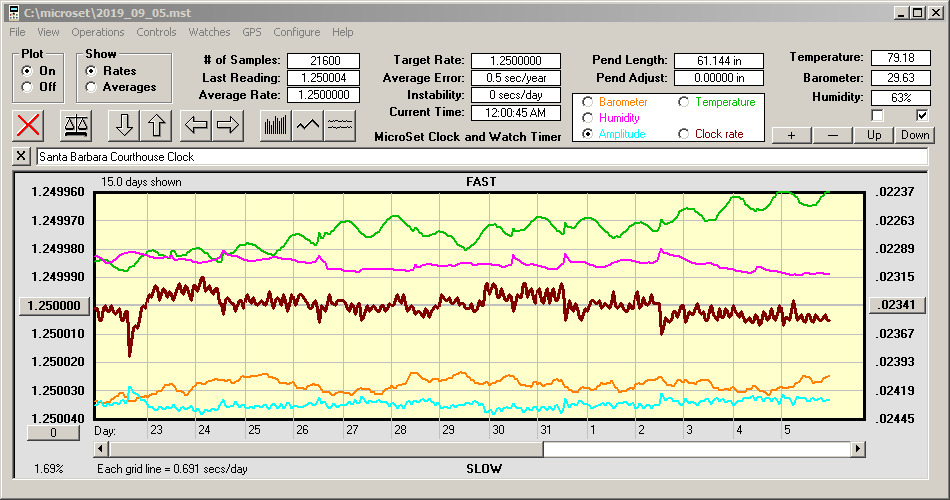Close the Santa Barbara description bar
Viewport: 950px width, 500px height.
point(21,156)
